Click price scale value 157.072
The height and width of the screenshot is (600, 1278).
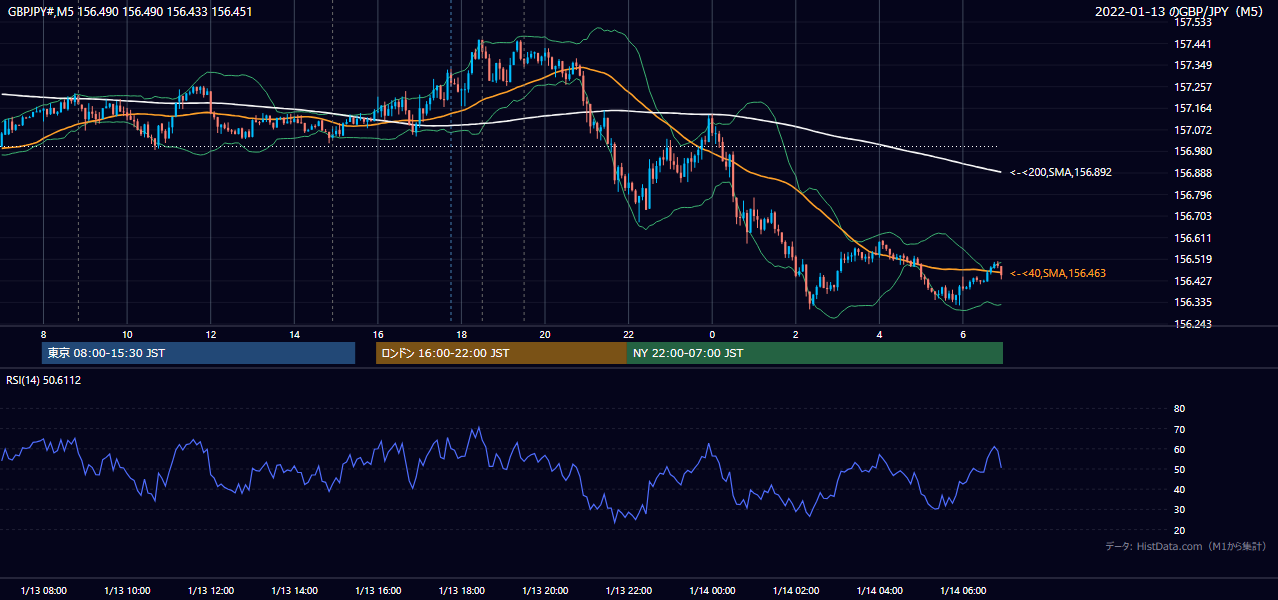coord(1193,130)
